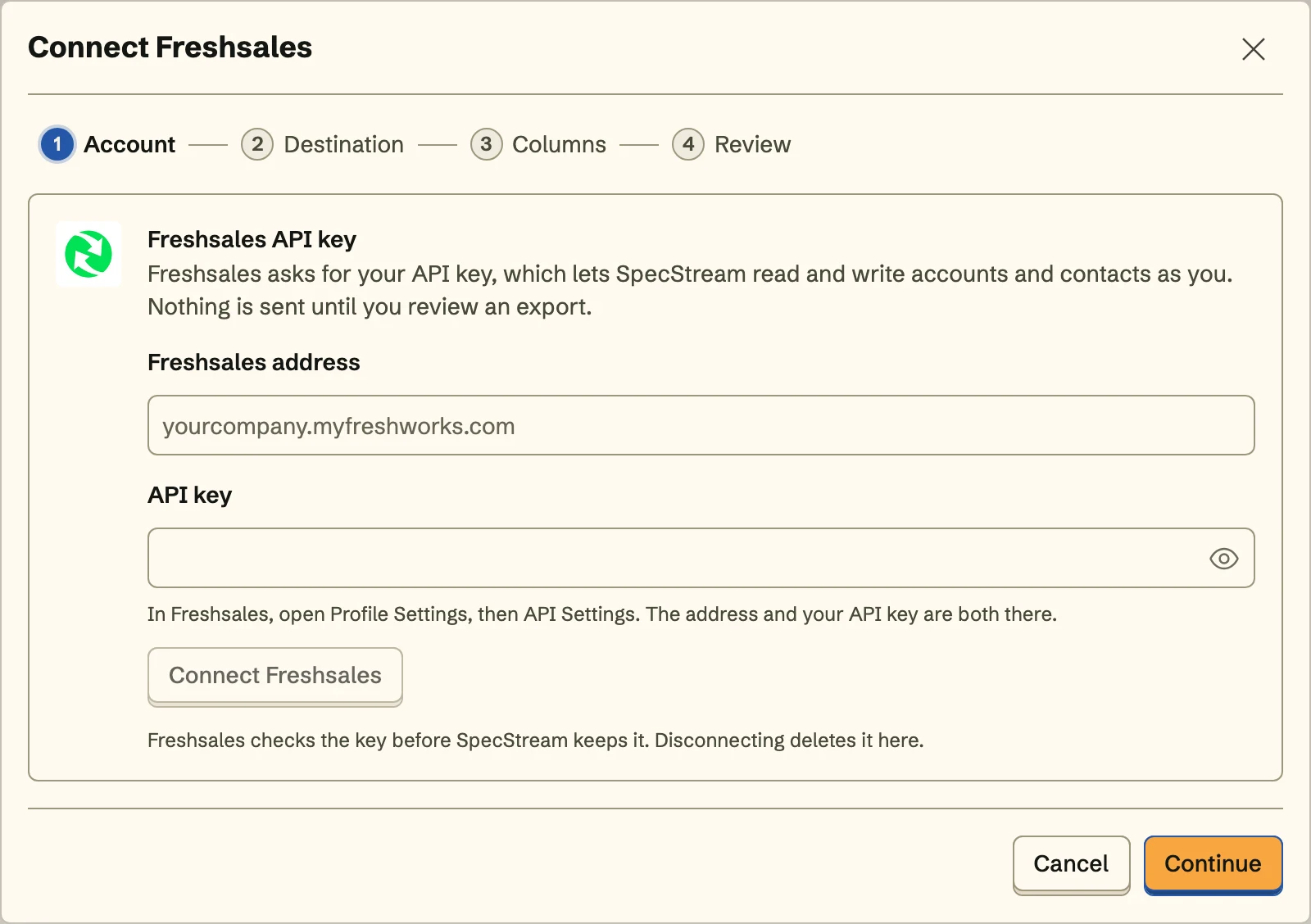This screenshot has width=1311, height=924.
Task: Go to the Review step
Action: click(x=732, y=144)
